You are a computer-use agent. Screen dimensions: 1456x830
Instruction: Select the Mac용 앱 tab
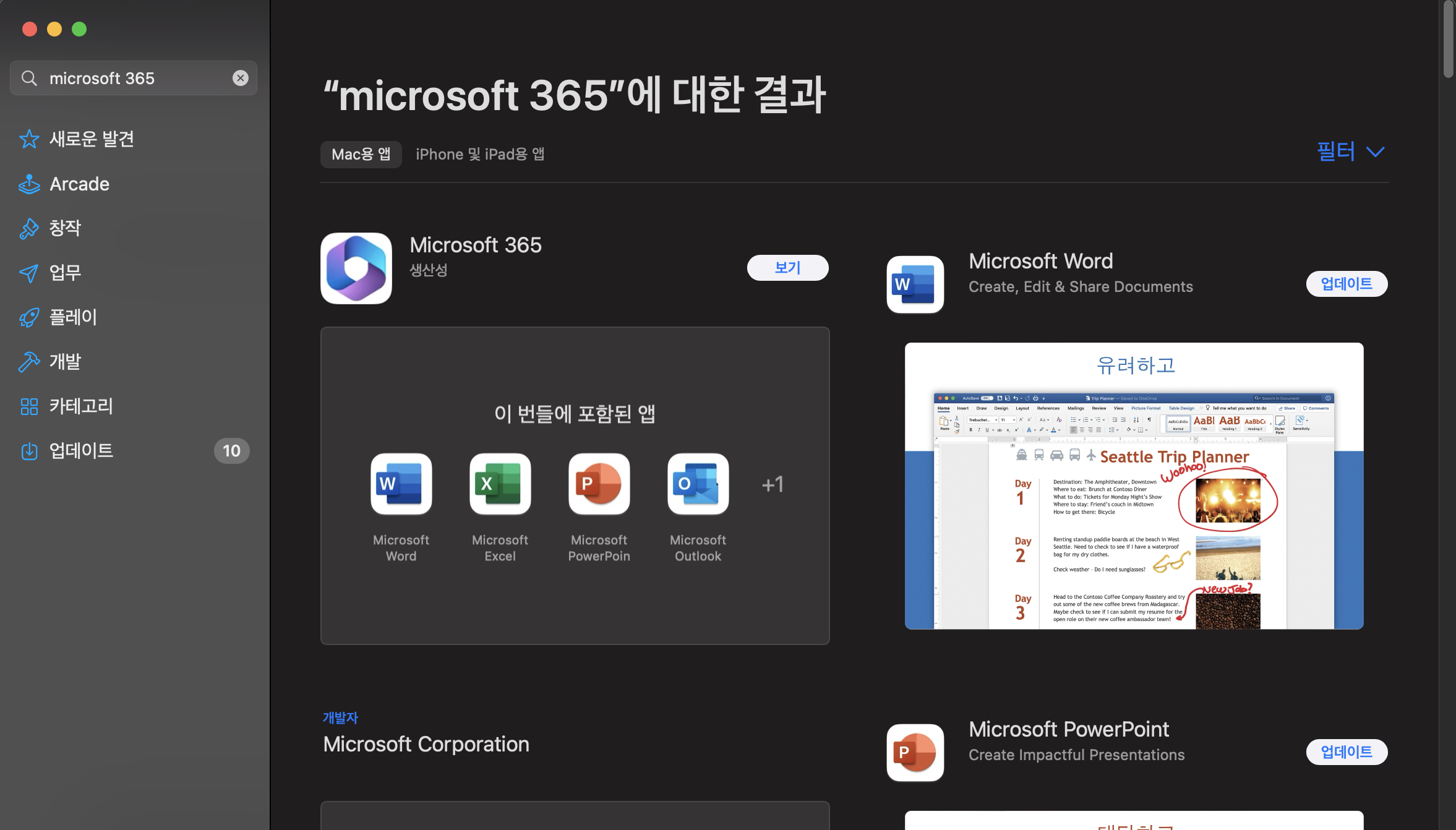click(361, 155)
